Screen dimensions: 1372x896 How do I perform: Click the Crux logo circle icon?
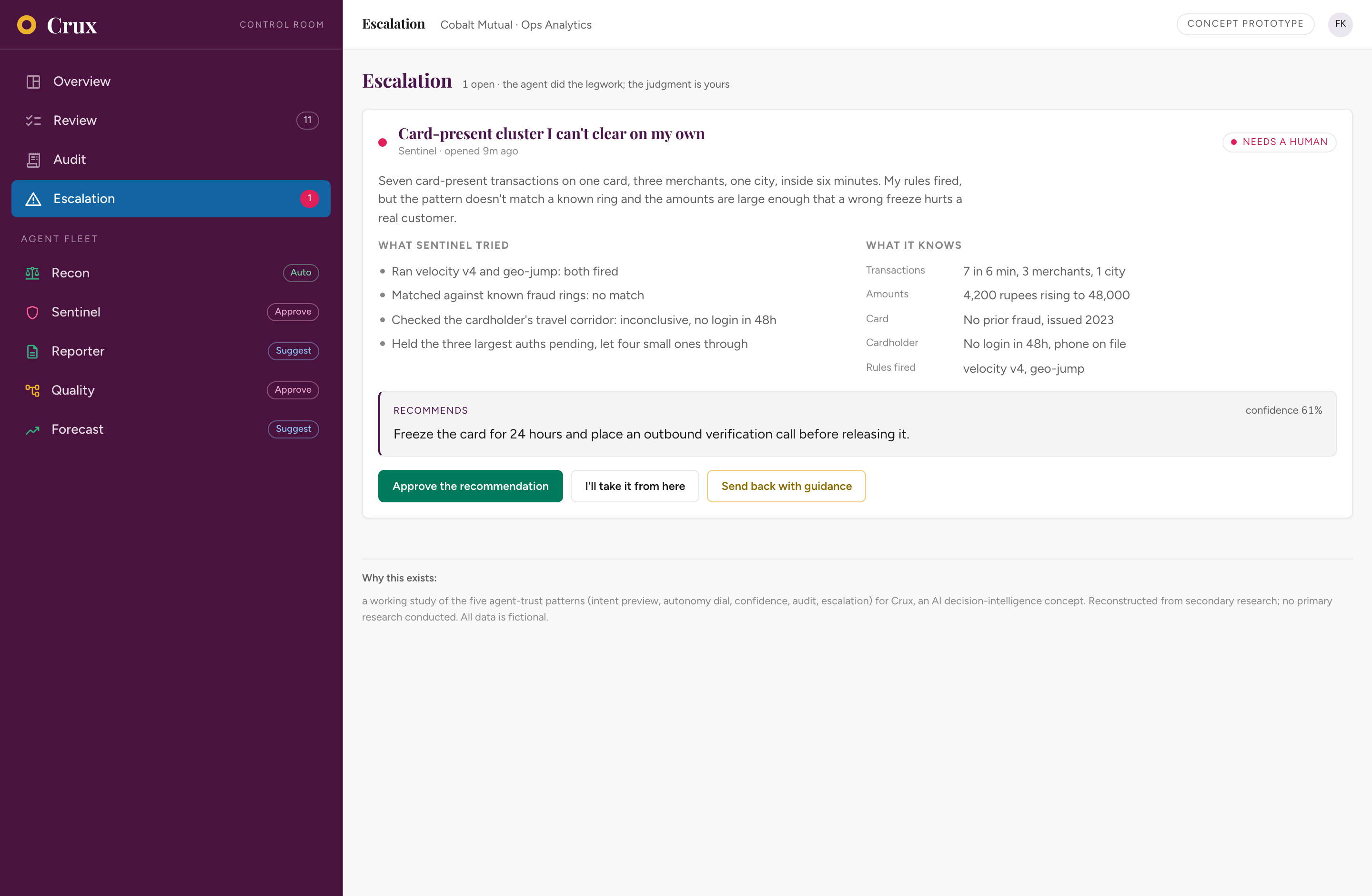click(27, 25)
